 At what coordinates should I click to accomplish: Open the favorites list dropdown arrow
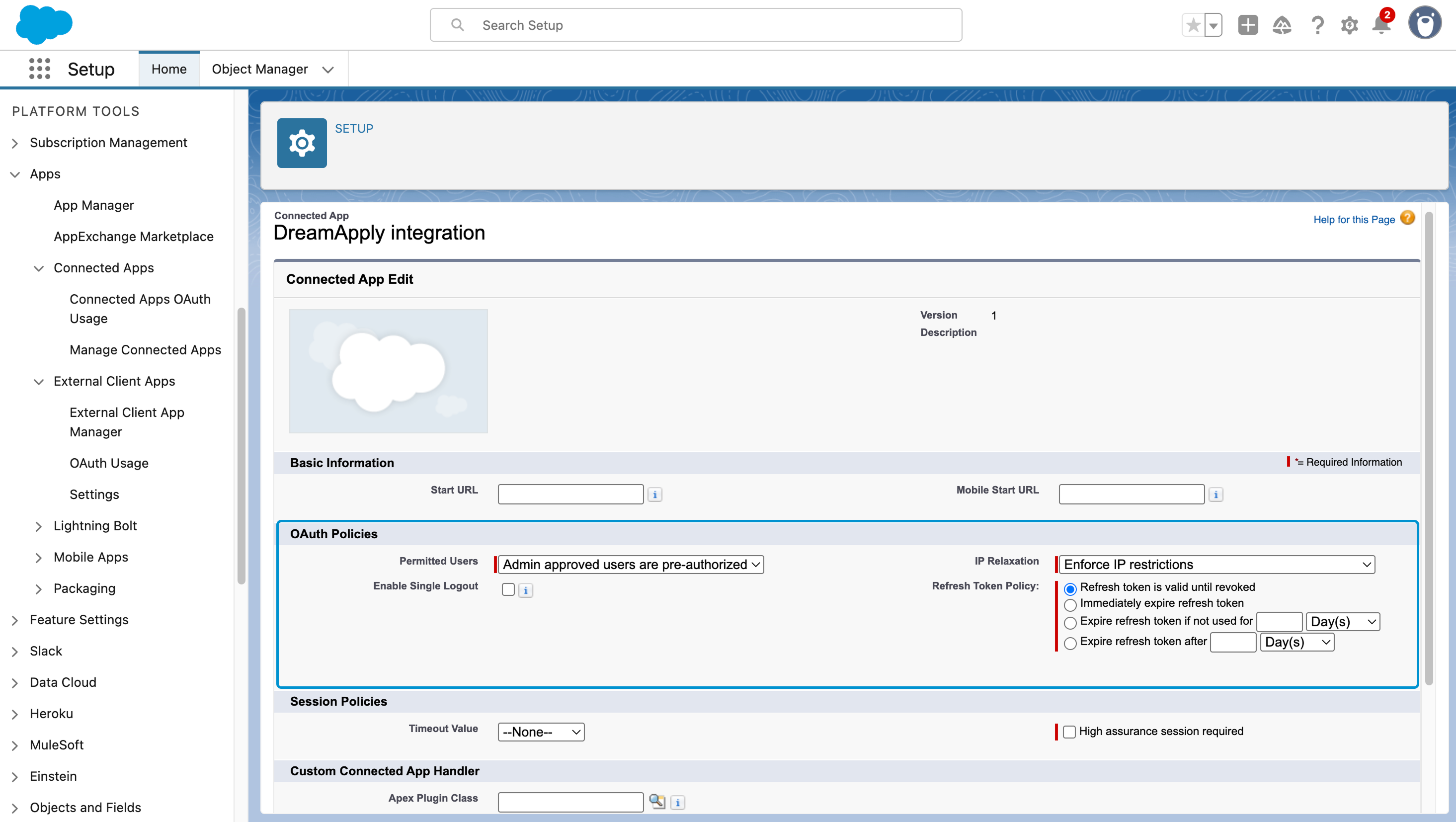pos(1213,25)
